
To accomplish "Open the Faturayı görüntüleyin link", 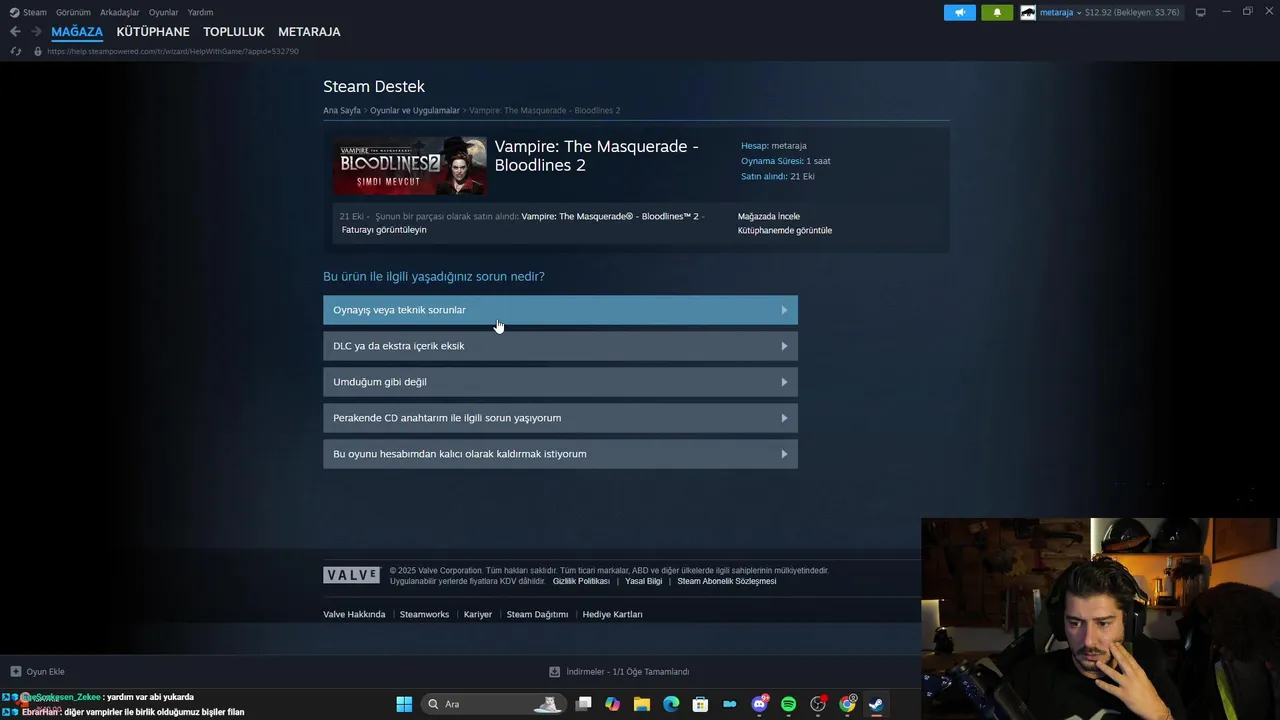I will pyautogui.click(x=384, y=230).
